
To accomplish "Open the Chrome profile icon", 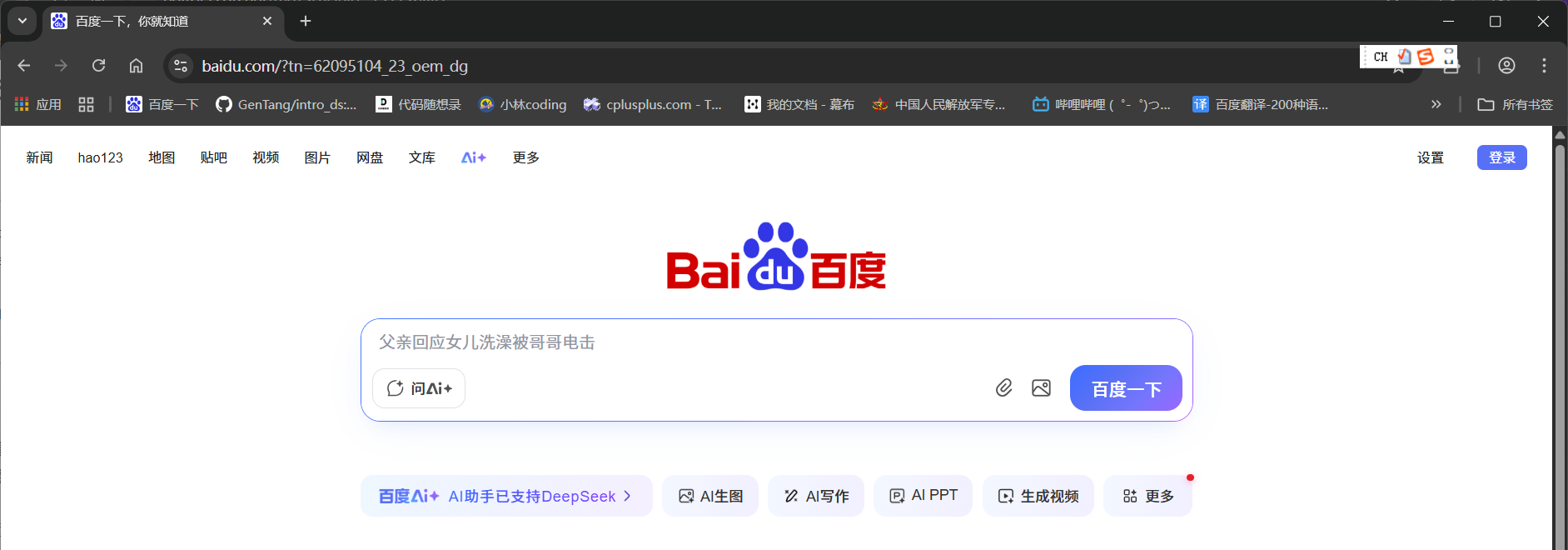I will pyautogui.click(x=1506, y=65).
